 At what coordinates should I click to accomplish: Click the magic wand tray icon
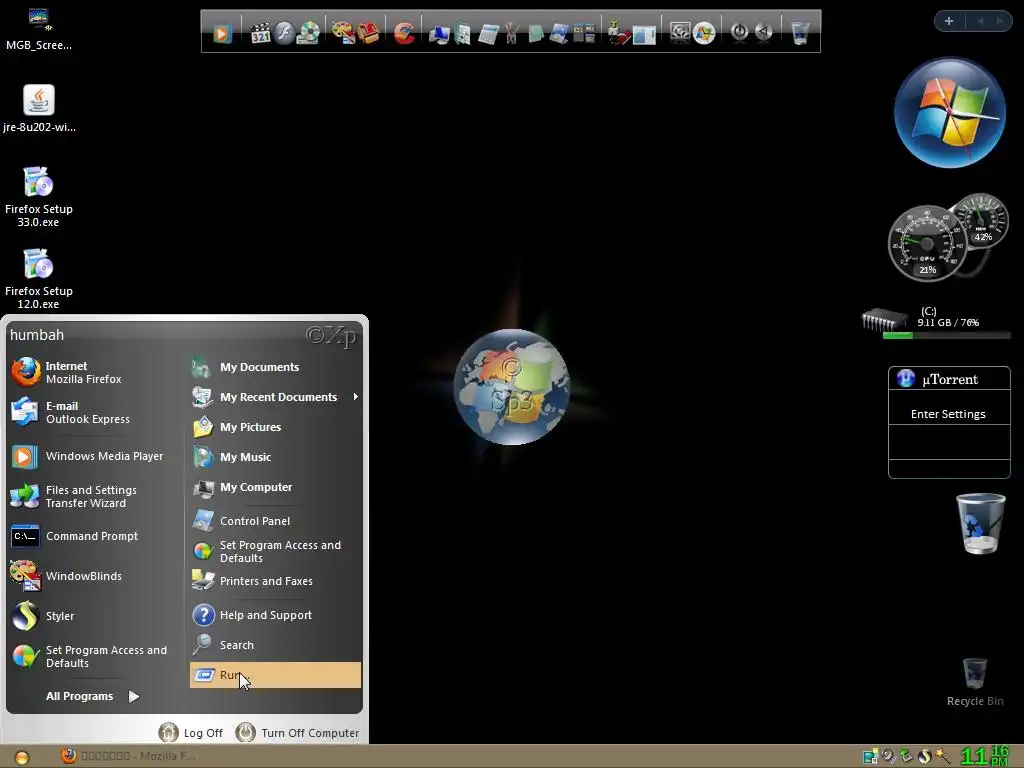[x=942, y=756]
